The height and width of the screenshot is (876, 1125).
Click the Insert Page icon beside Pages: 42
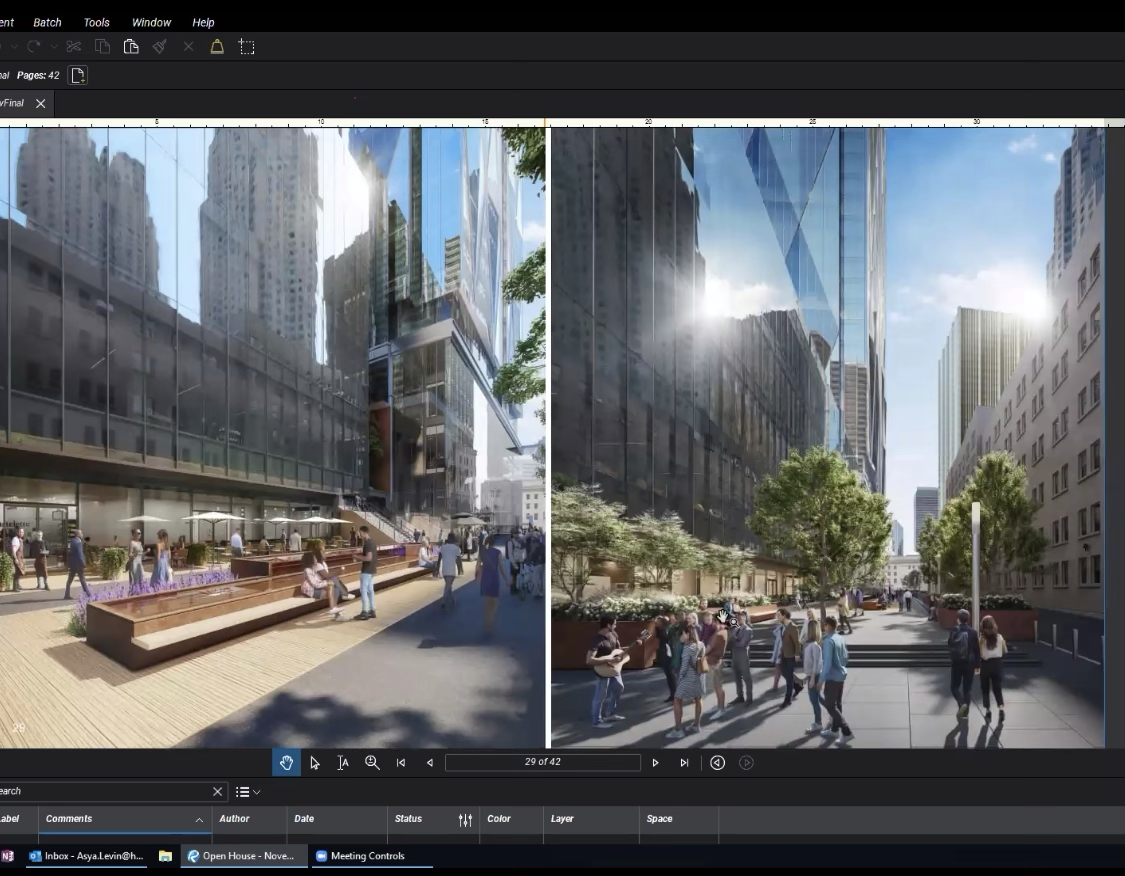tap(78, 75)
